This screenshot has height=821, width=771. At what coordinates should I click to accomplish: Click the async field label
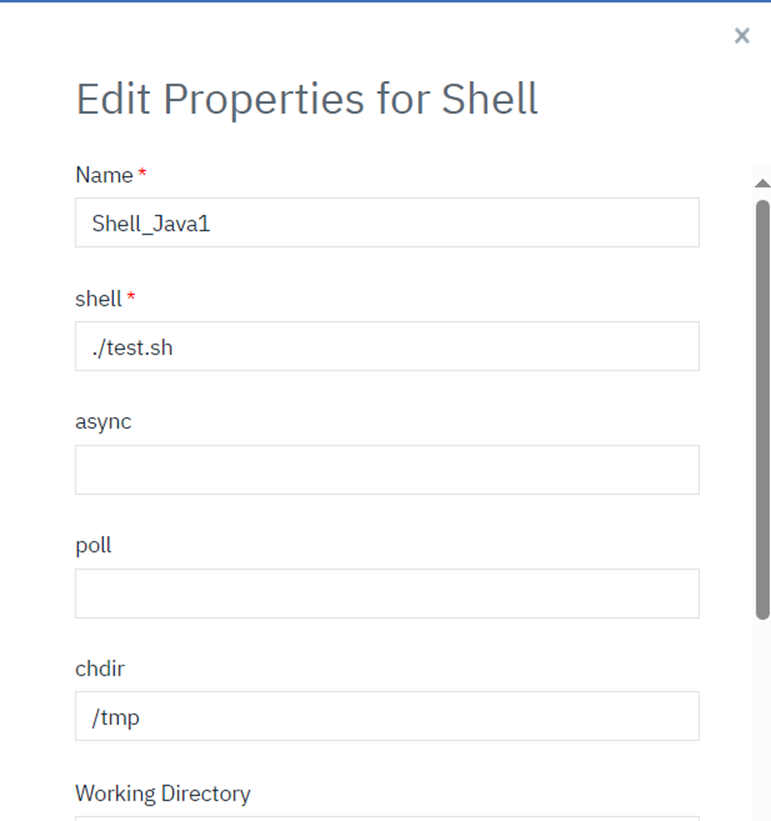pyautogui.click(x=103, y=422)
